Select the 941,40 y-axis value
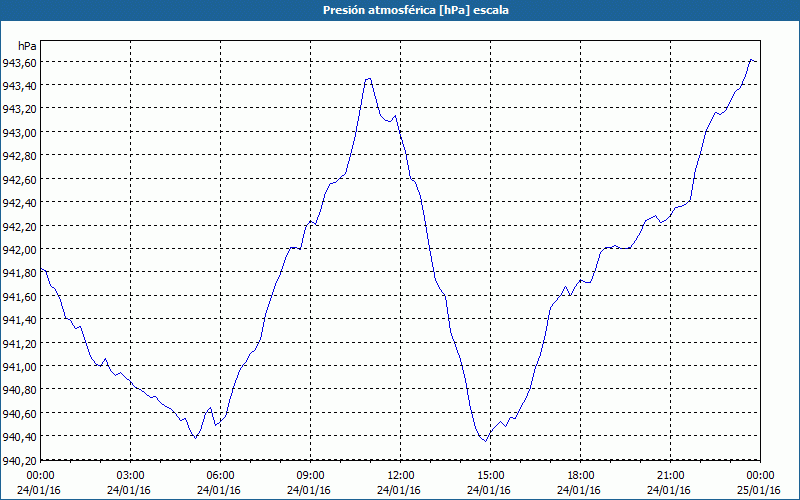The height and width of the screenshot is (500, 800). point(19,319)
